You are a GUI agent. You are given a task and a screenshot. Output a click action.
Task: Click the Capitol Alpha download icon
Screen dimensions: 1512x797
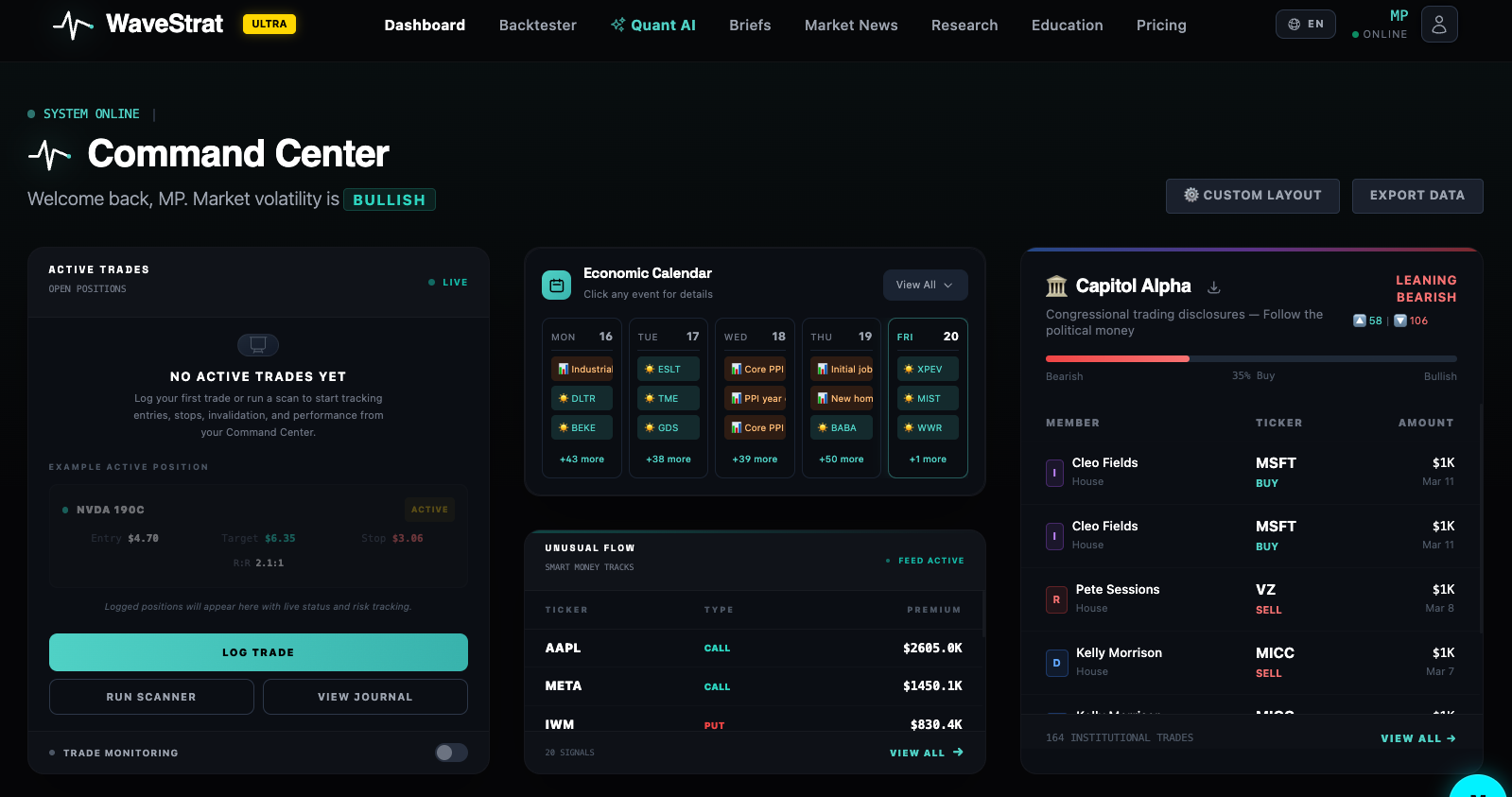pos(1214,286)
